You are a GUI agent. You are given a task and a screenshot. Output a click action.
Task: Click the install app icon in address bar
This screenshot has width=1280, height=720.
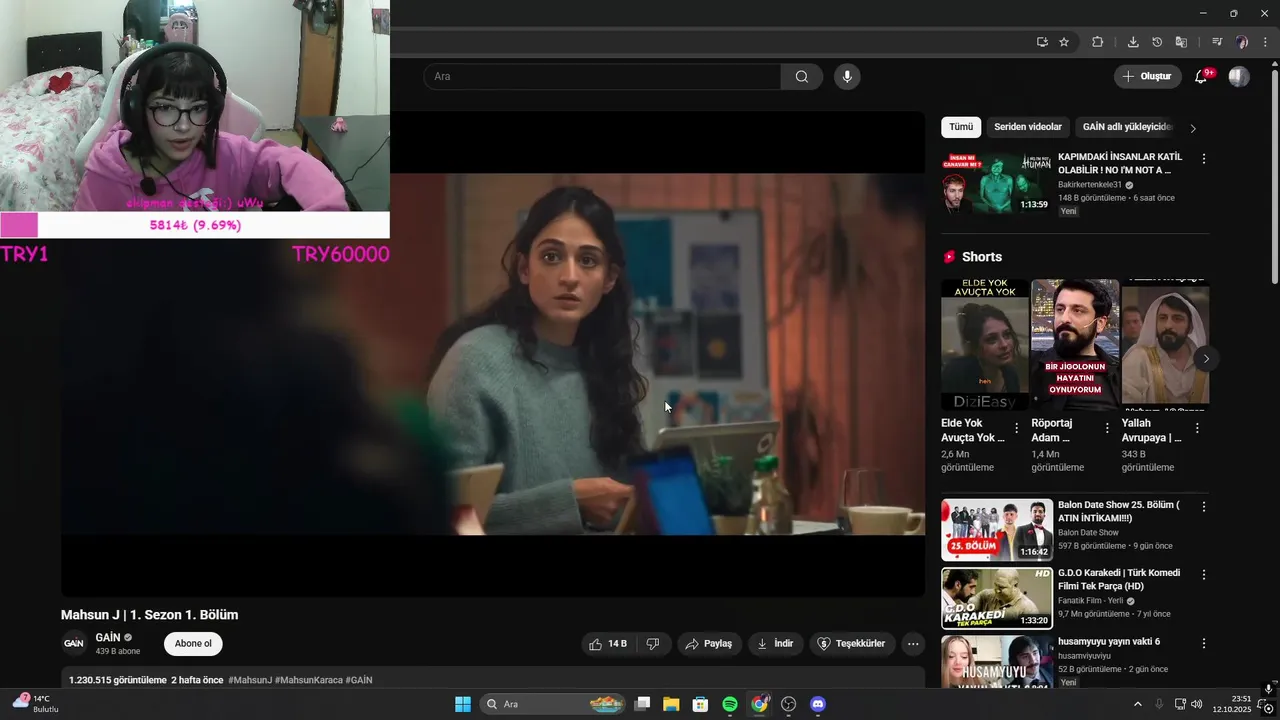1042,42
